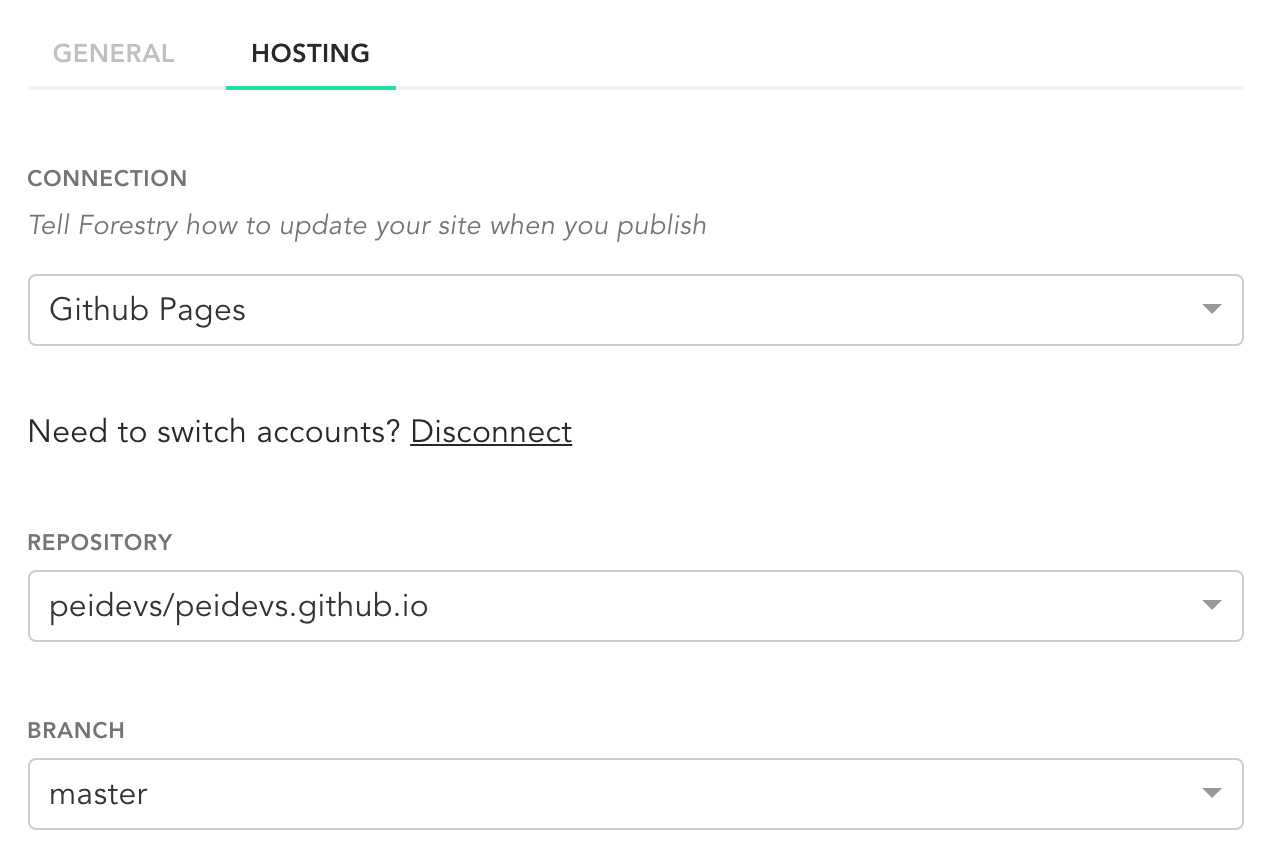
Task: Click the caret icon in the Repository selector
Action: point(1211,605)
